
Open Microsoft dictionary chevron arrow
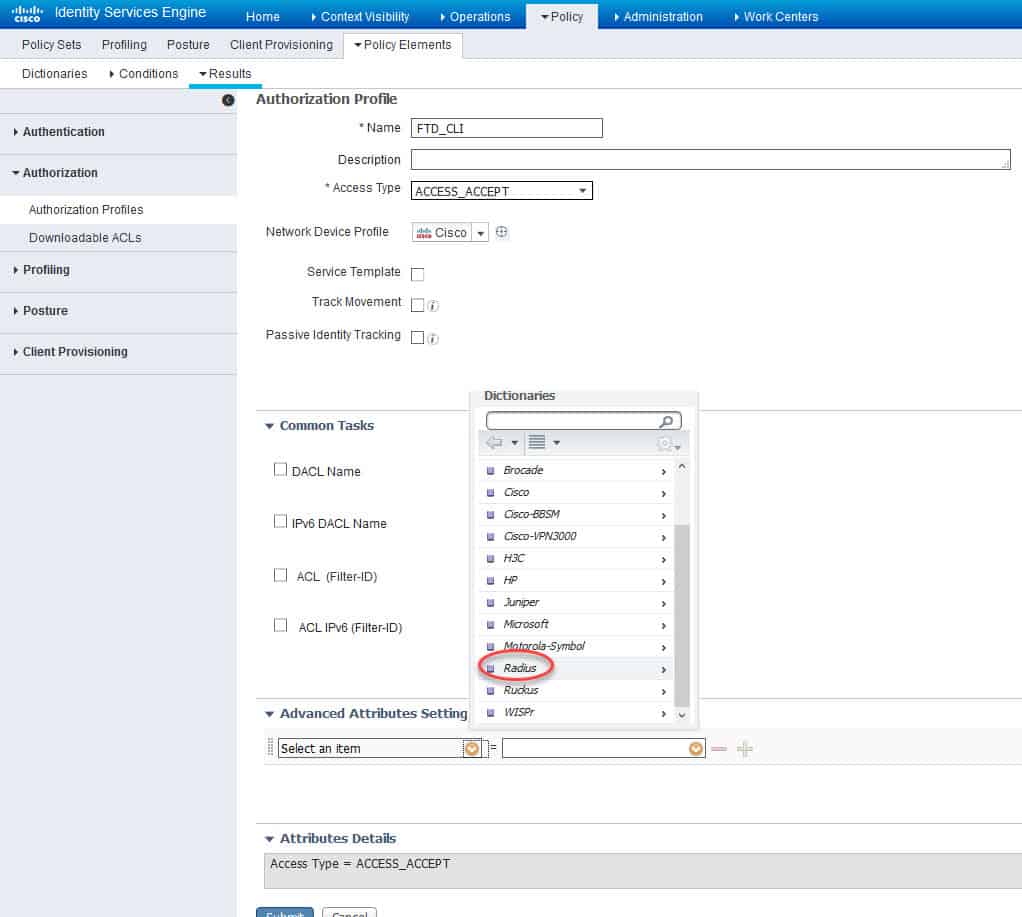pyautogui.click(x=664, y=626)
